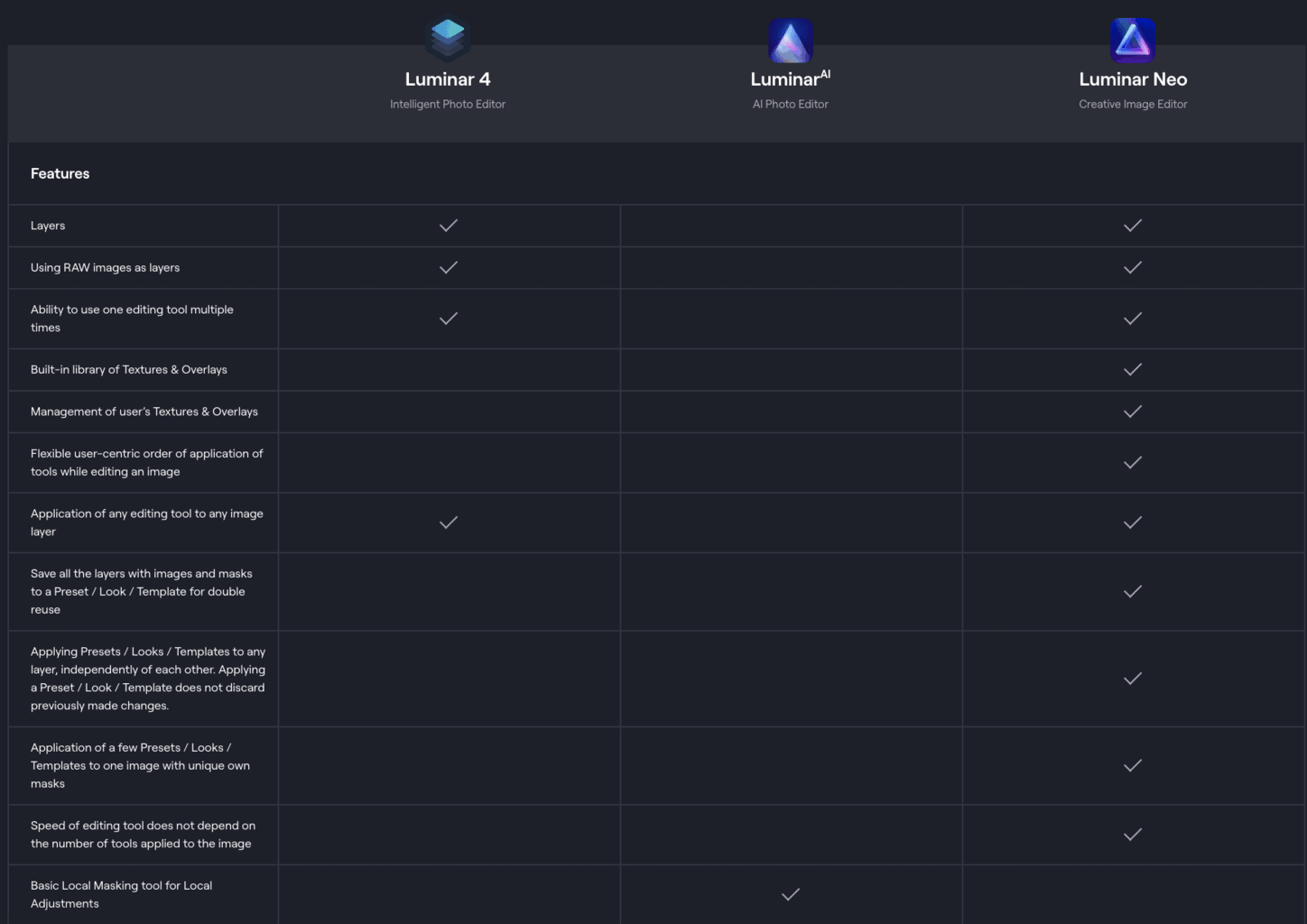Image resolution: width=1307 pixels, height=924 pixels.
Task: Click 'Ability to use one editing tool multiple times'
Action: tap(132, 319)
